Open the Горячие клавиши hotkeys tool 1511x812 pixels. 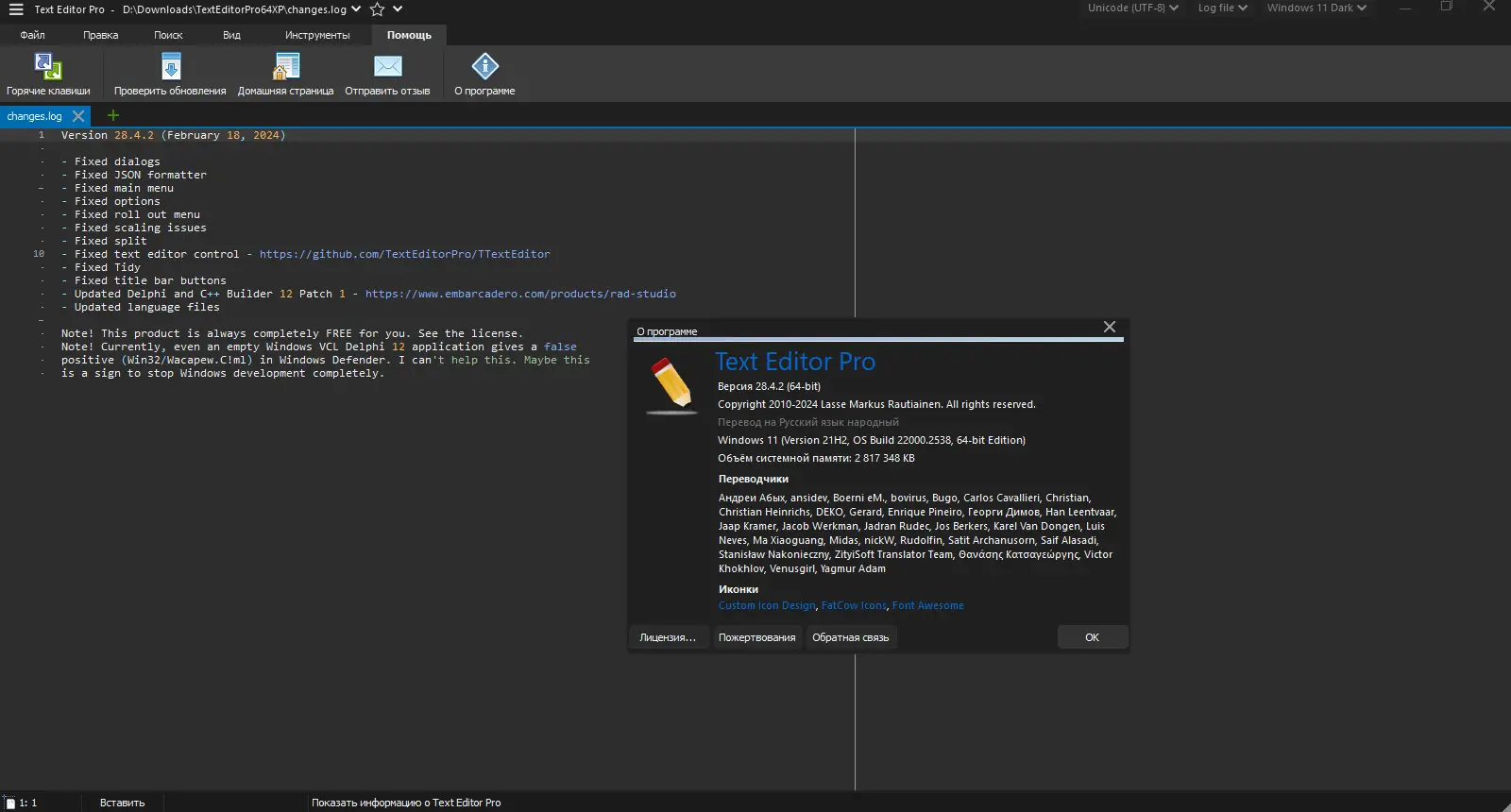[x=48, y=75]
